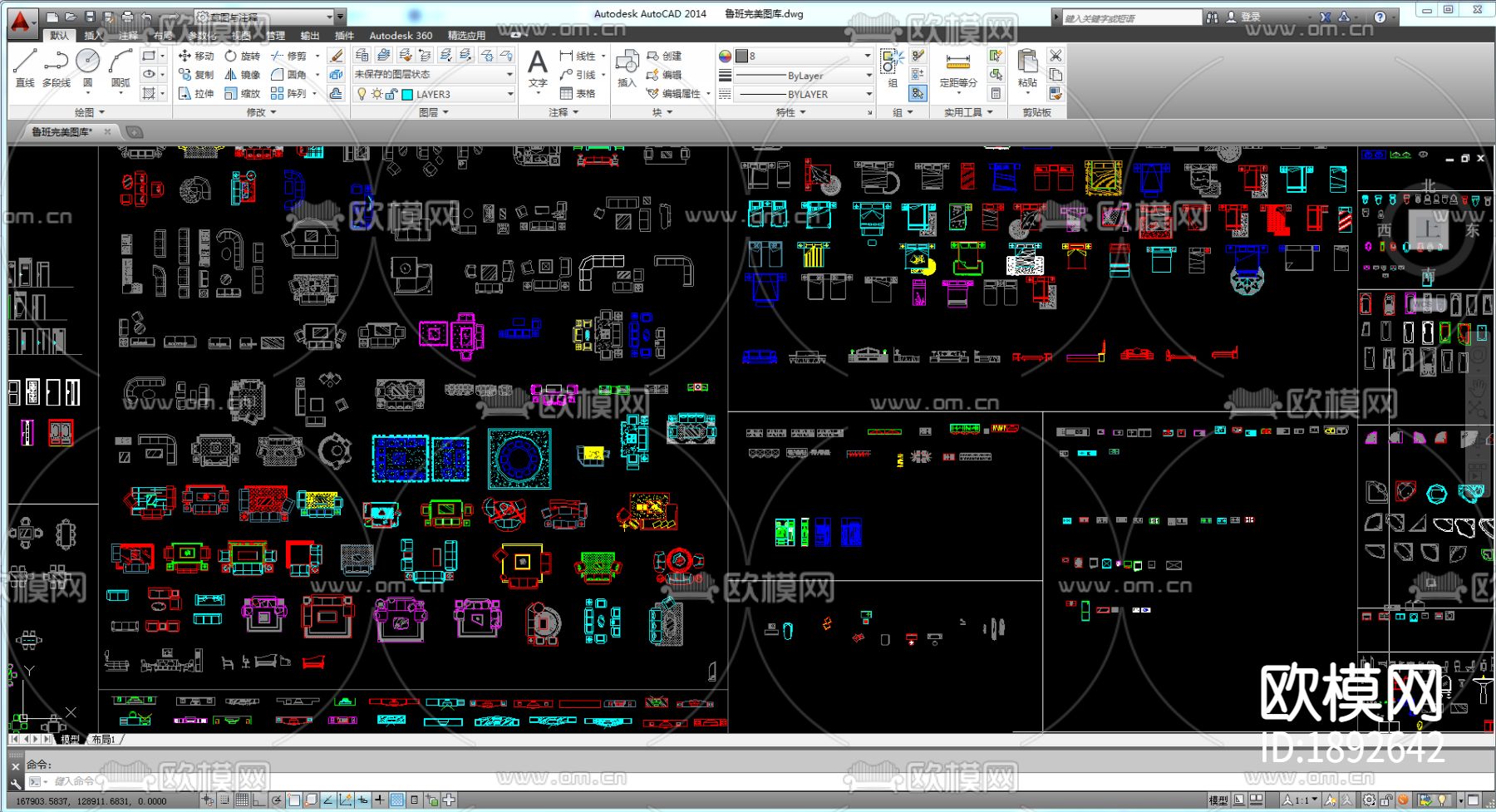Click the Paste (粘贴) clipboard tool
The height and width of the screenshot is (812, 1496).
1027,69
